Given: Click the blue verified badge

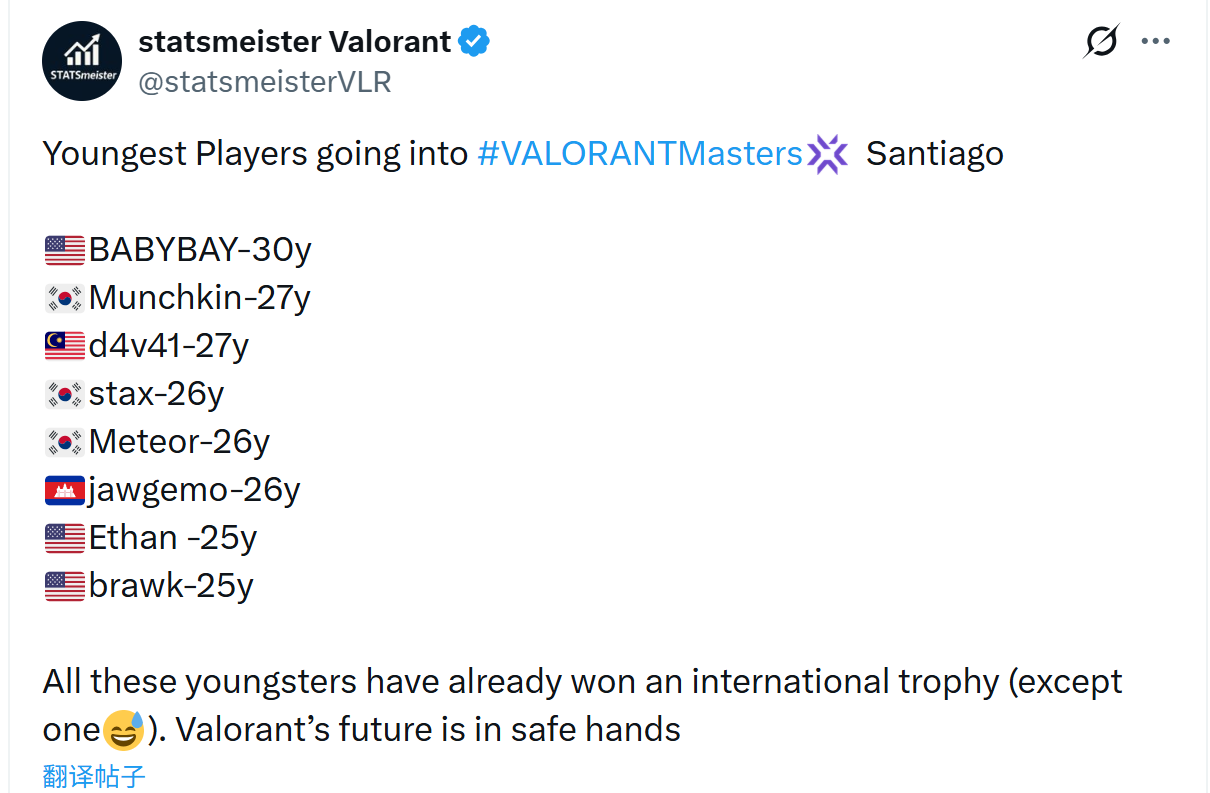Looking at the screenshot, I should click(474, 41).
